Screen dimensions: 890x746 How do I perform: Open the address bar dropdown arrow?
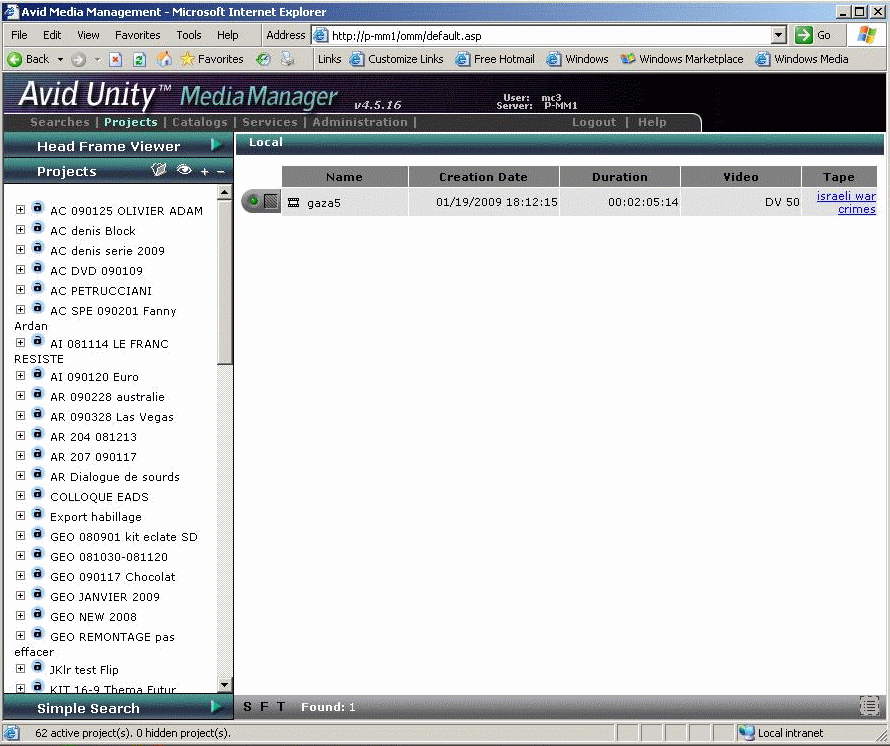[779, 35]
